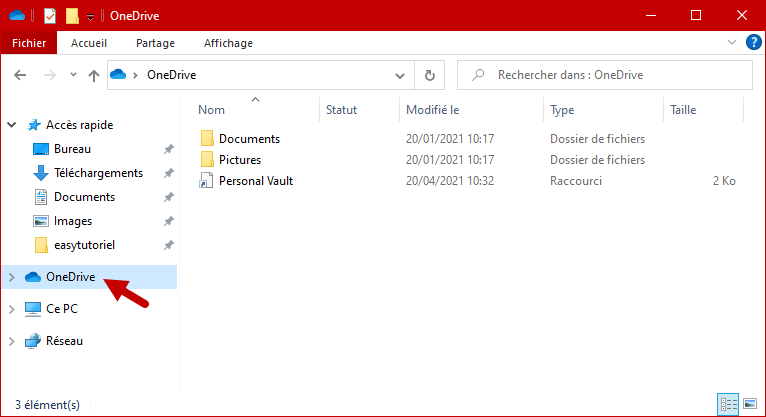Click the Properties checkmark icon in title bar
The width and height of the screenshot is (766, 417).
point(50,16)
